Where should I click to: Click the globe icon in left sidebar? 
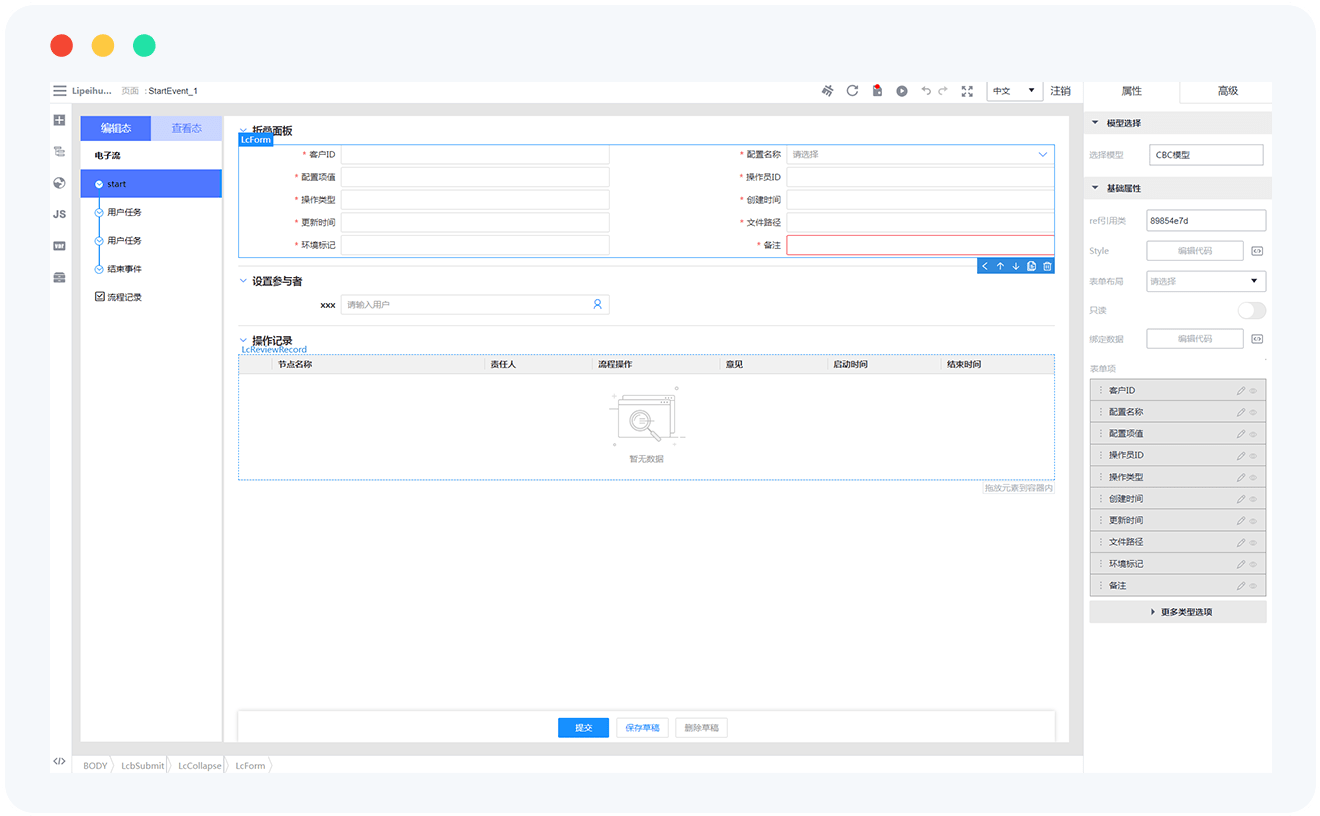click(59, 183)
